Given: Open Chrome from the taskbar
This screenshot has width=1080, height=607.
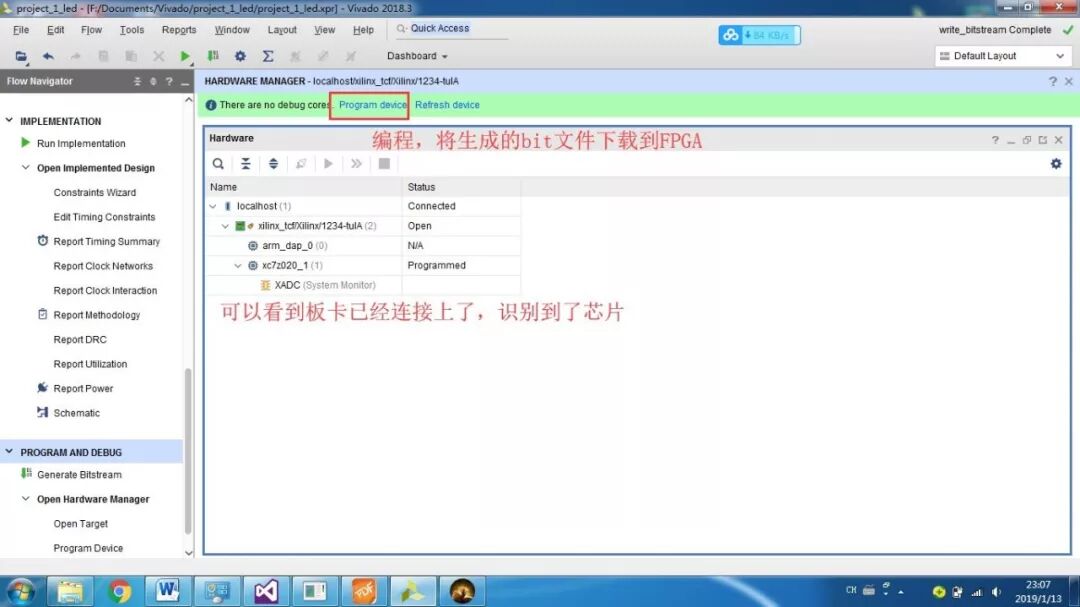Looking at the screenshot, I should click(119, 591).
